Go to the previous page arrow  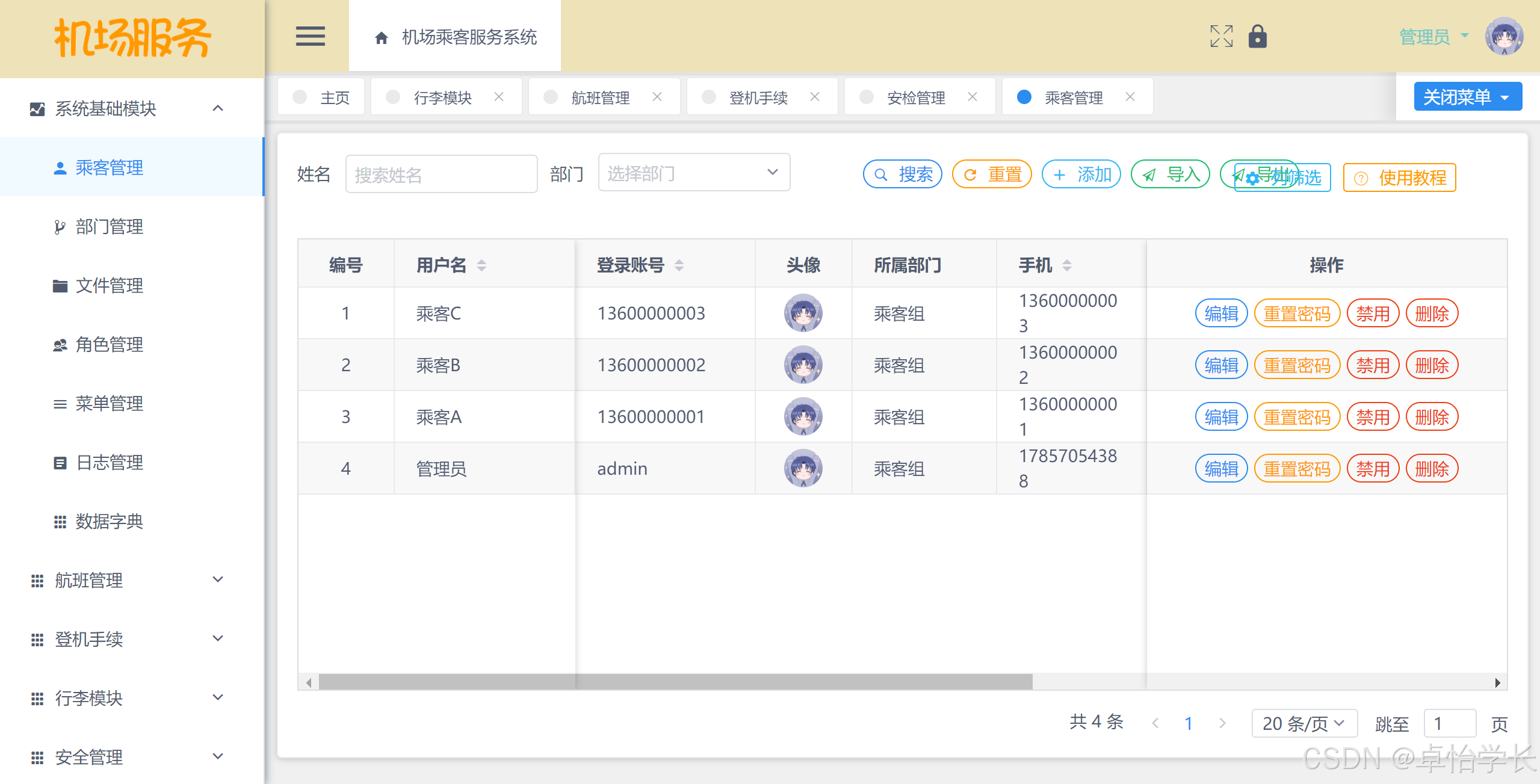(x=1155, y=723)
